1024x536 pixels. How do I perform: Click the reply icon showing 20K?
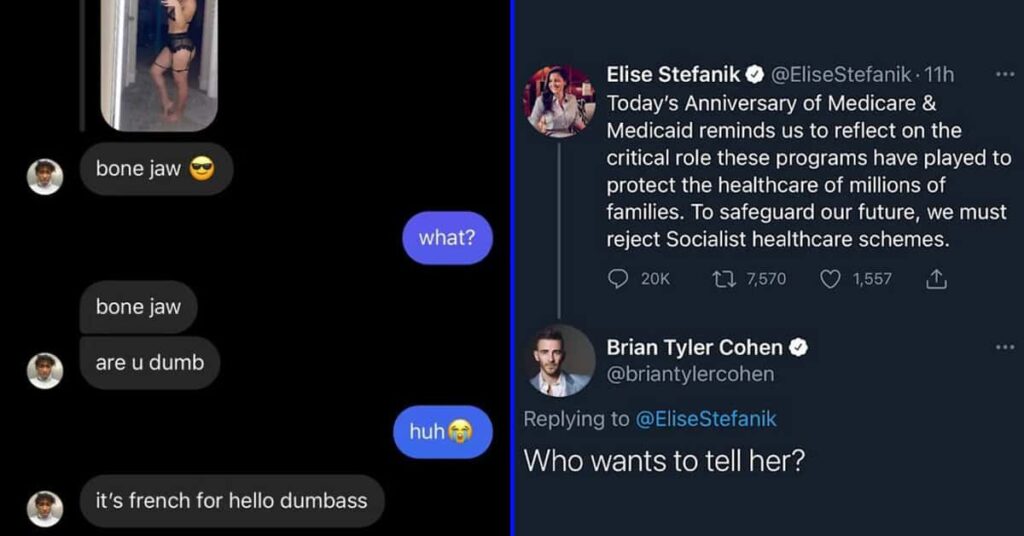618,279
